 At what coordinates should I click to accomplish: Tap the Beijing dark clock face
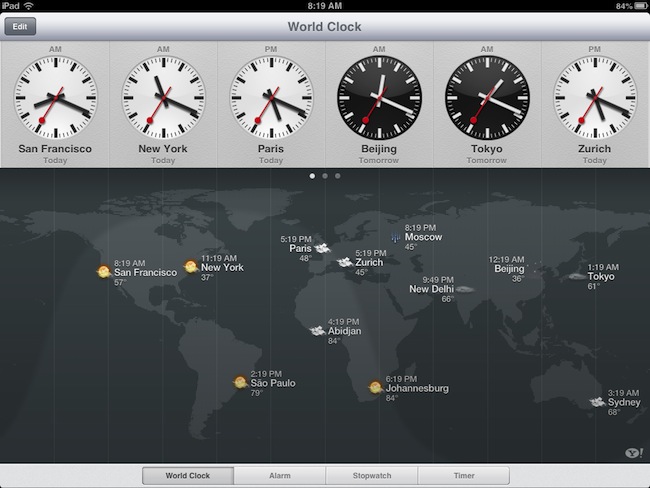[x=379, y=98]
